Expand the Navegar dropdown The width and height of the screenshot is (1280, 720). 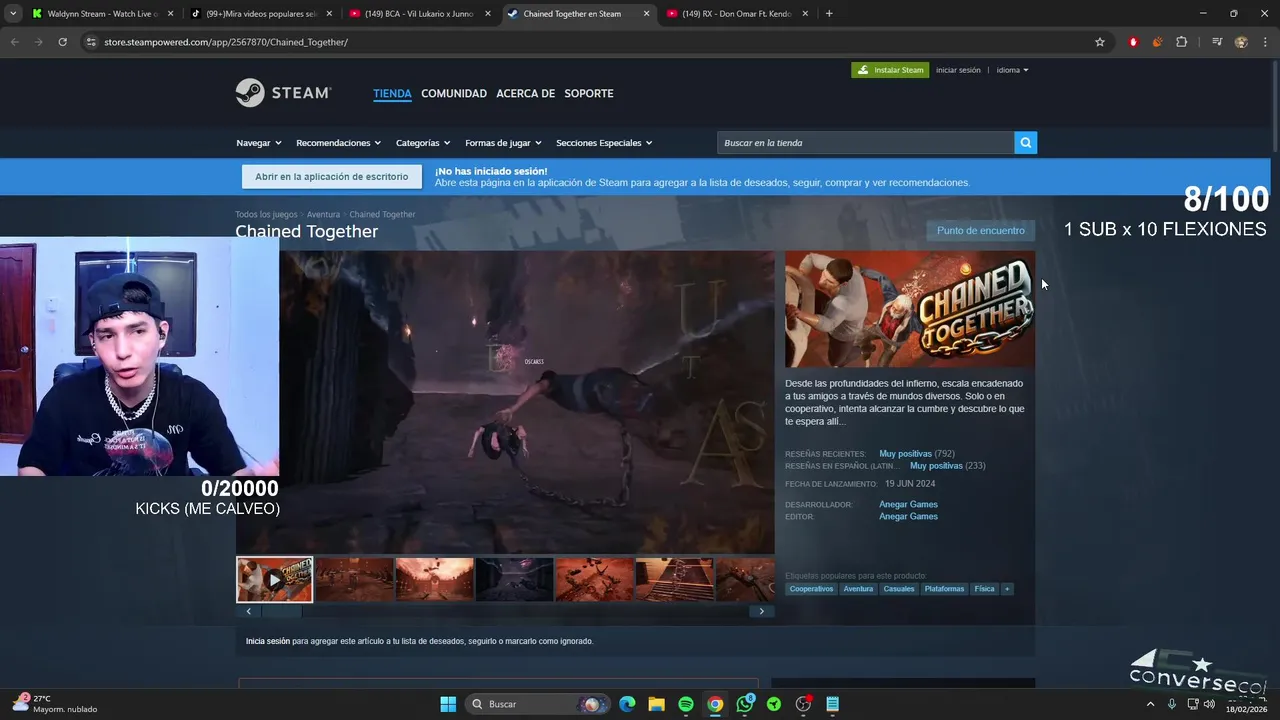pos(259,143)
